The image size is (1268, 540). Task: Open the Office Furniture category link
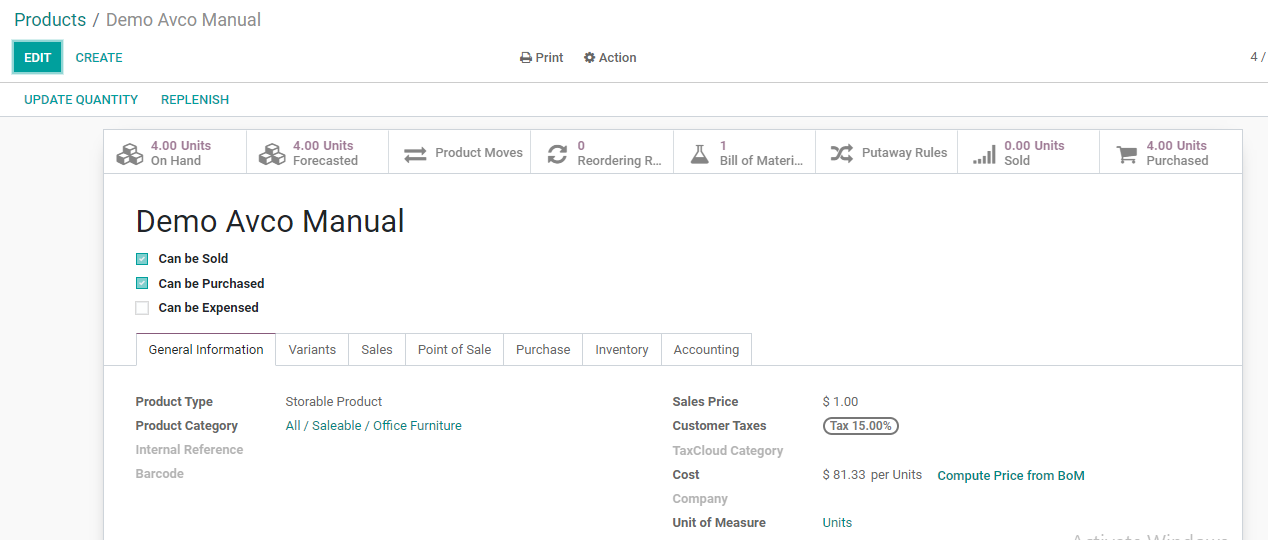417,426
